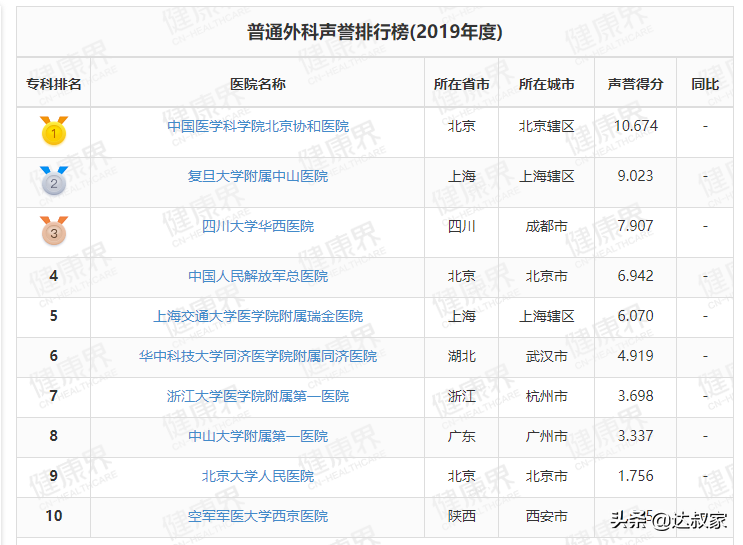Open 上海交通大学医学院附属瑞金医院 link

[x=258, y=316]
